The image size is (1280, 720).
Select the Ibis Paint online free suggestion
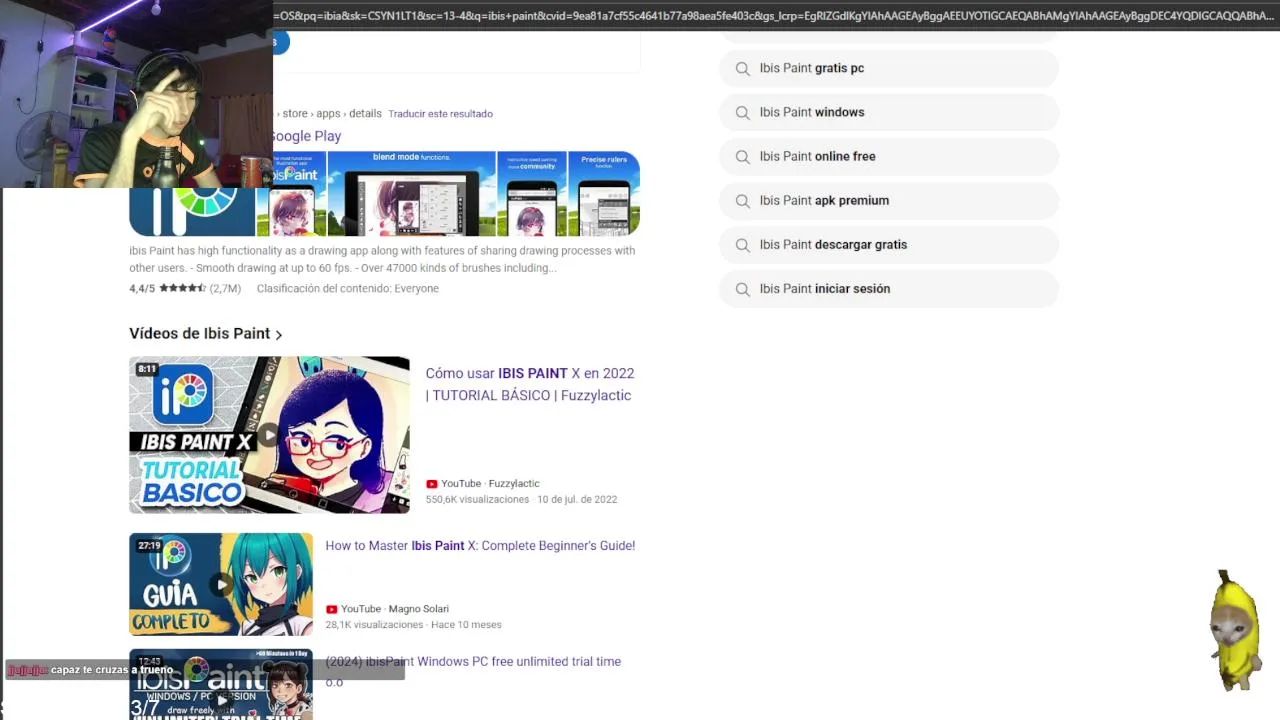tap(888, 157)
